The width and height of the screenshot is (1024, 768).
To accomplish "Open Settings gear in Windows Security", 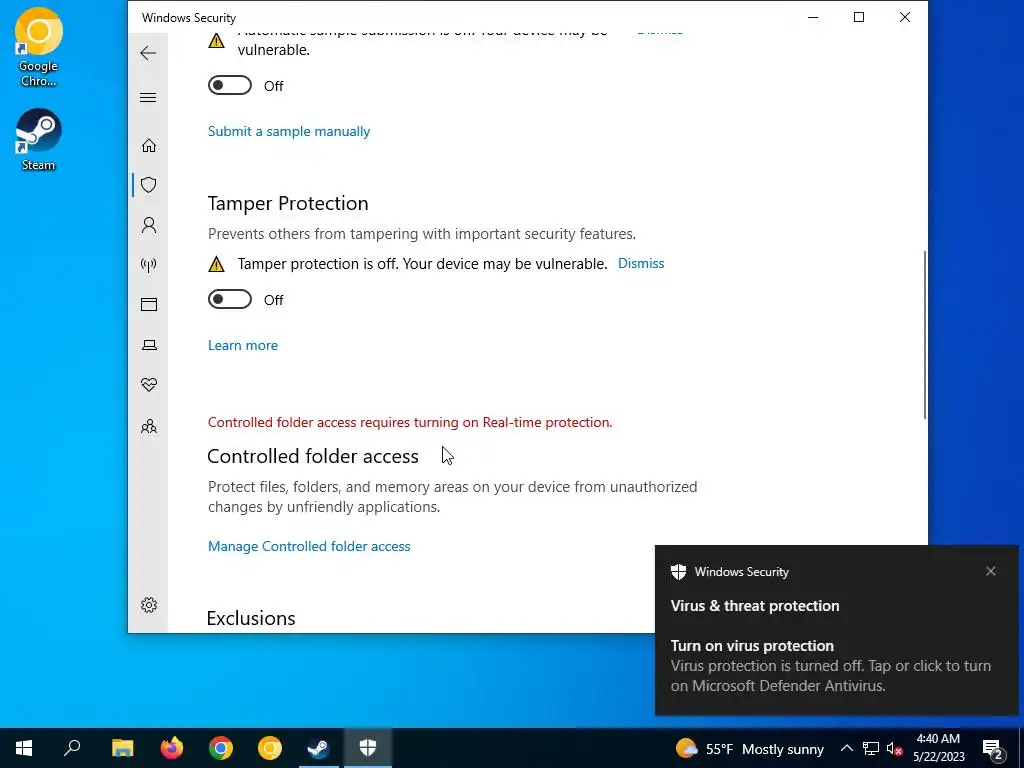I will coord(149,605).
